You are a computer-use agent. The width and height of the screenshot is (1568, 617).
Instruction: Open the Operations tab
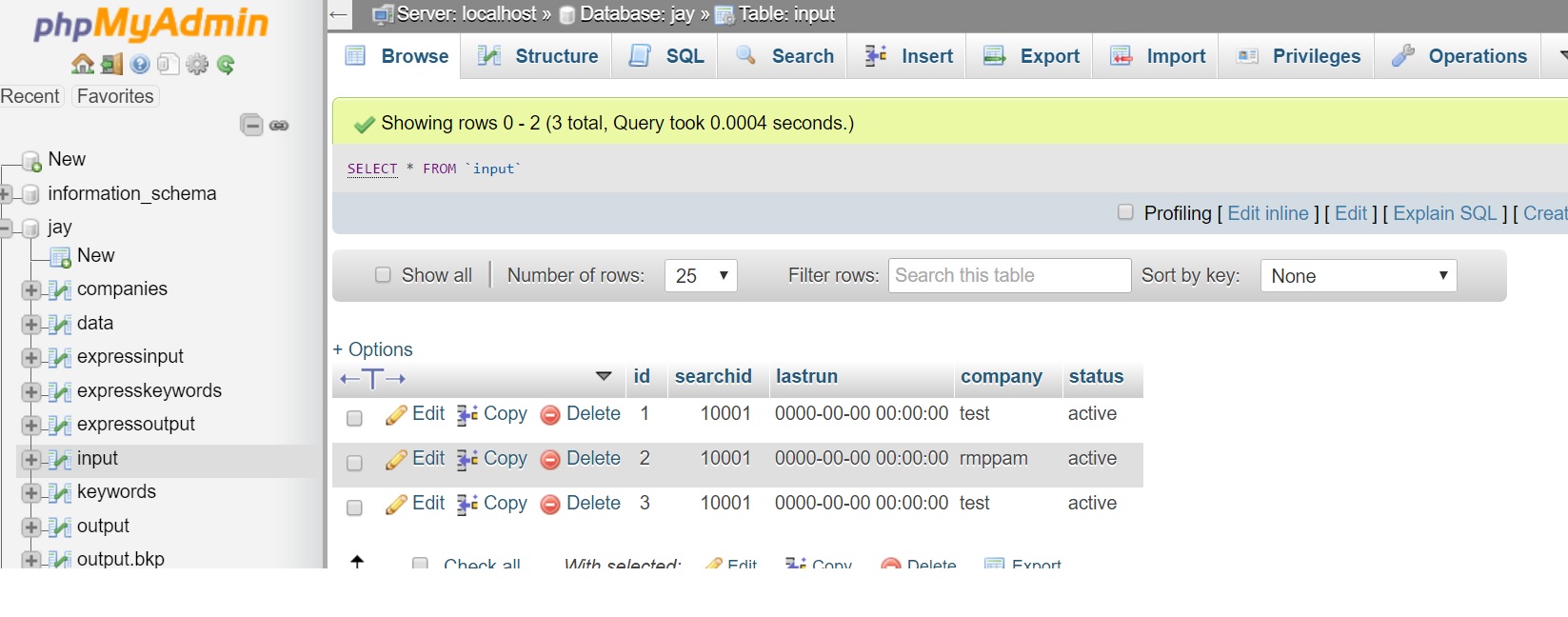[x=1459, y=56]
